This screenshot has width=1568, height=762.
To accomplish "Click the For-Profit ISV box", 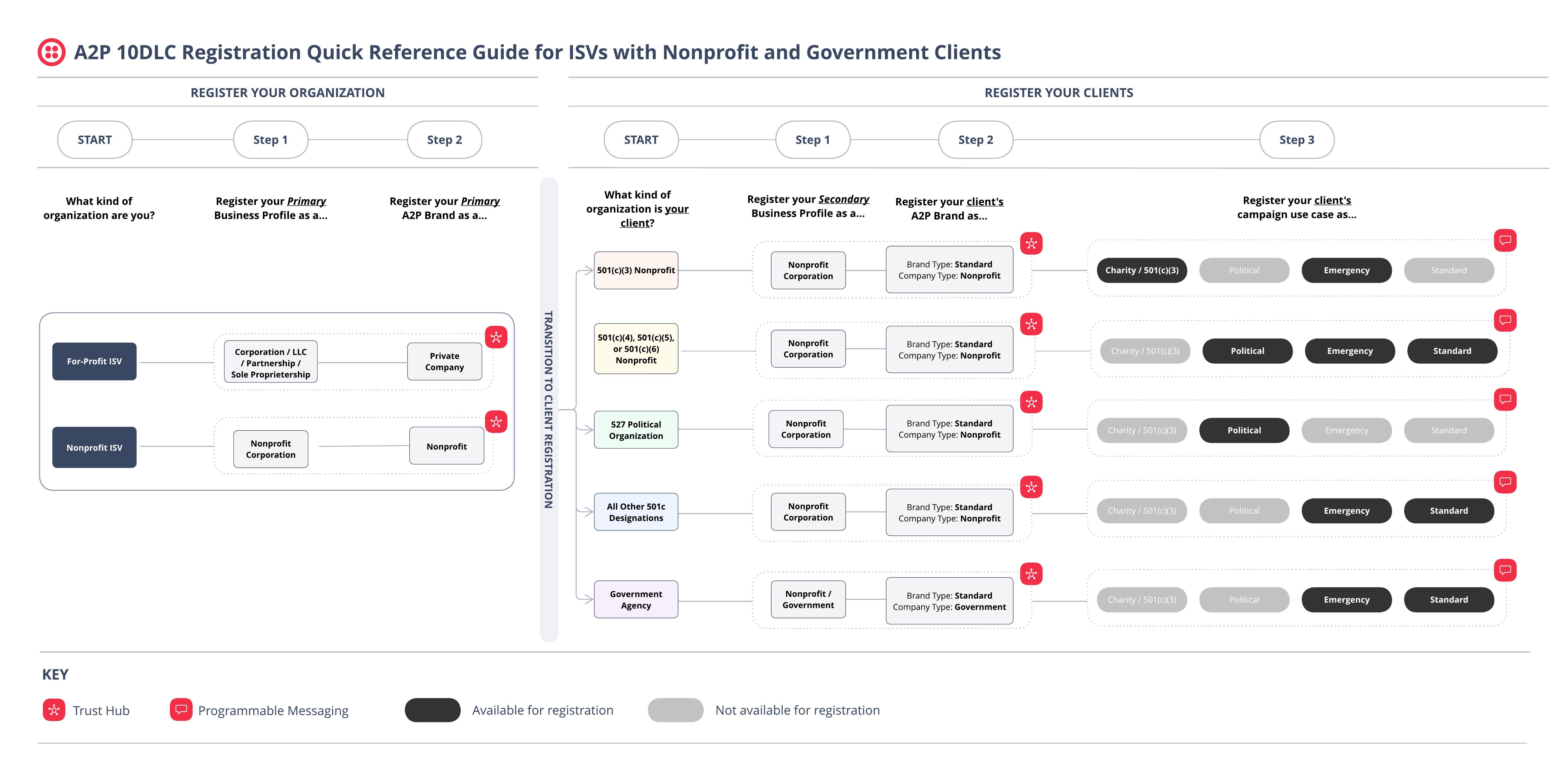I will [x=94, y=361].
